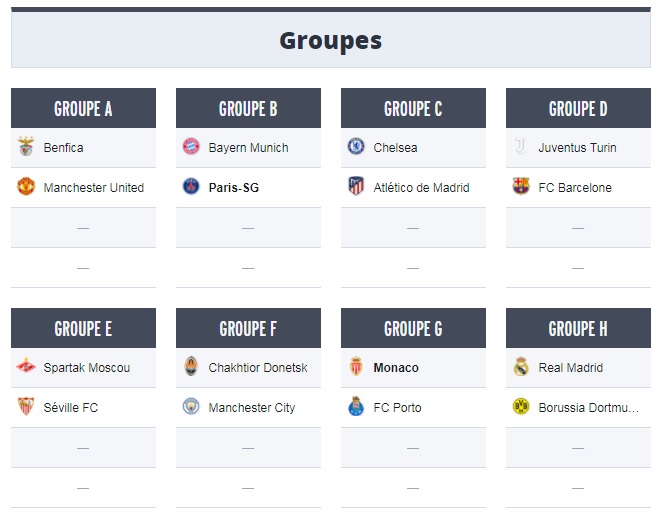This screenshot has height=517, width=660.
Task: Click the FC Porto badge
Action: click(x=356, y=406)
